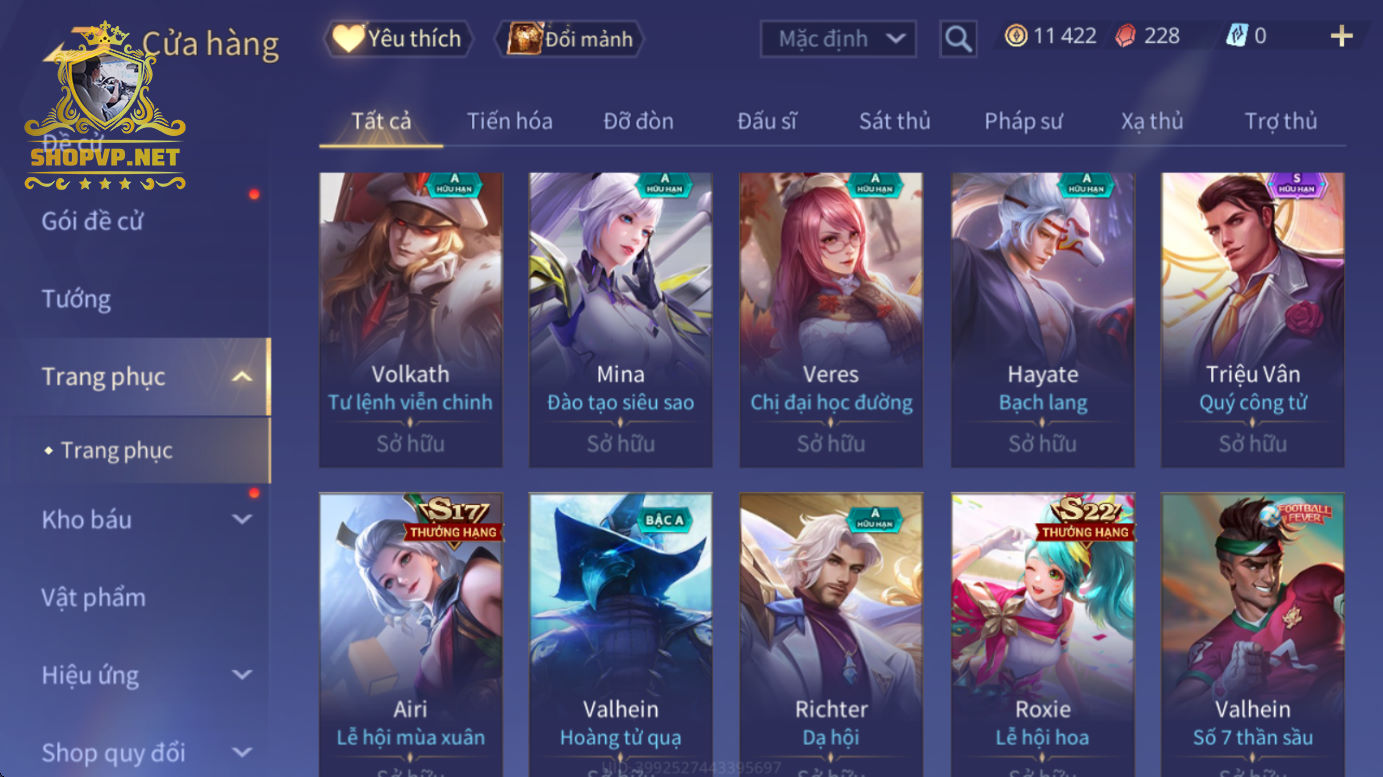
Task: Click the blue voucher ticket icon
Action: click(x=1236, y=37)
